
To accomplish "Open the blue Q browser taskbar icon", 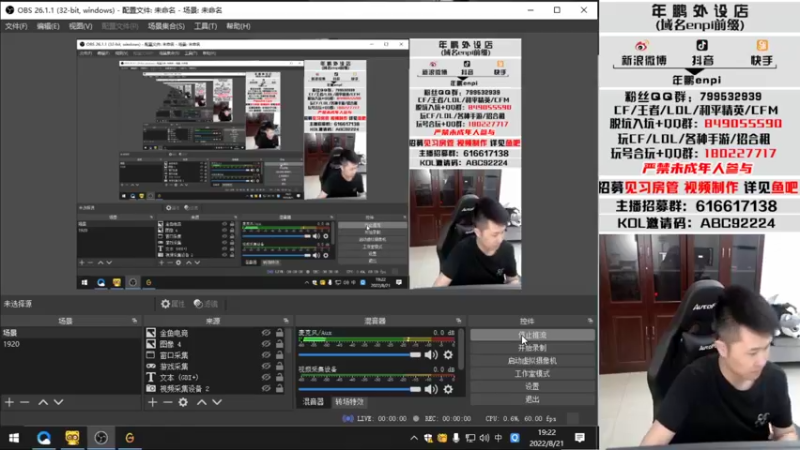I will 44,438.
